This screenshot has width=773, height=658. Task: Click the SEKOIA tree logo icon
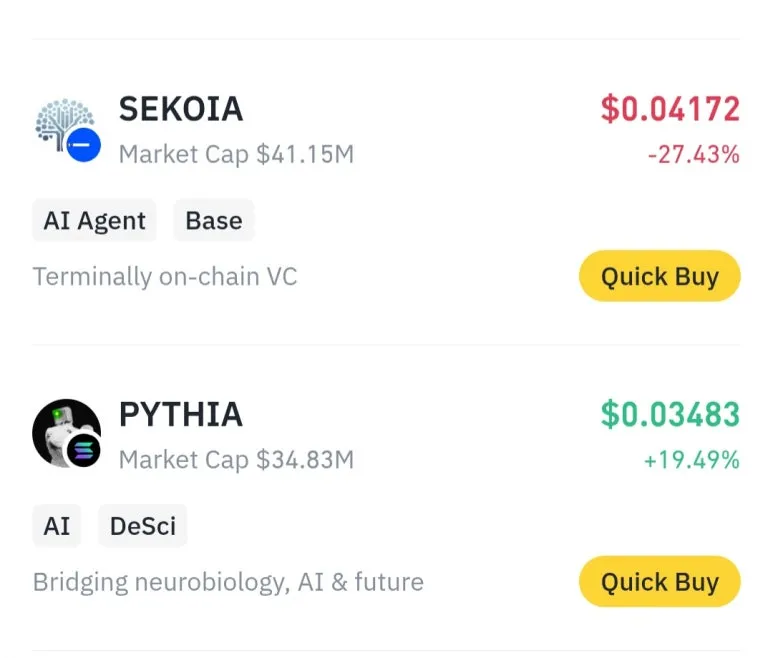click(x=60, y=122)
